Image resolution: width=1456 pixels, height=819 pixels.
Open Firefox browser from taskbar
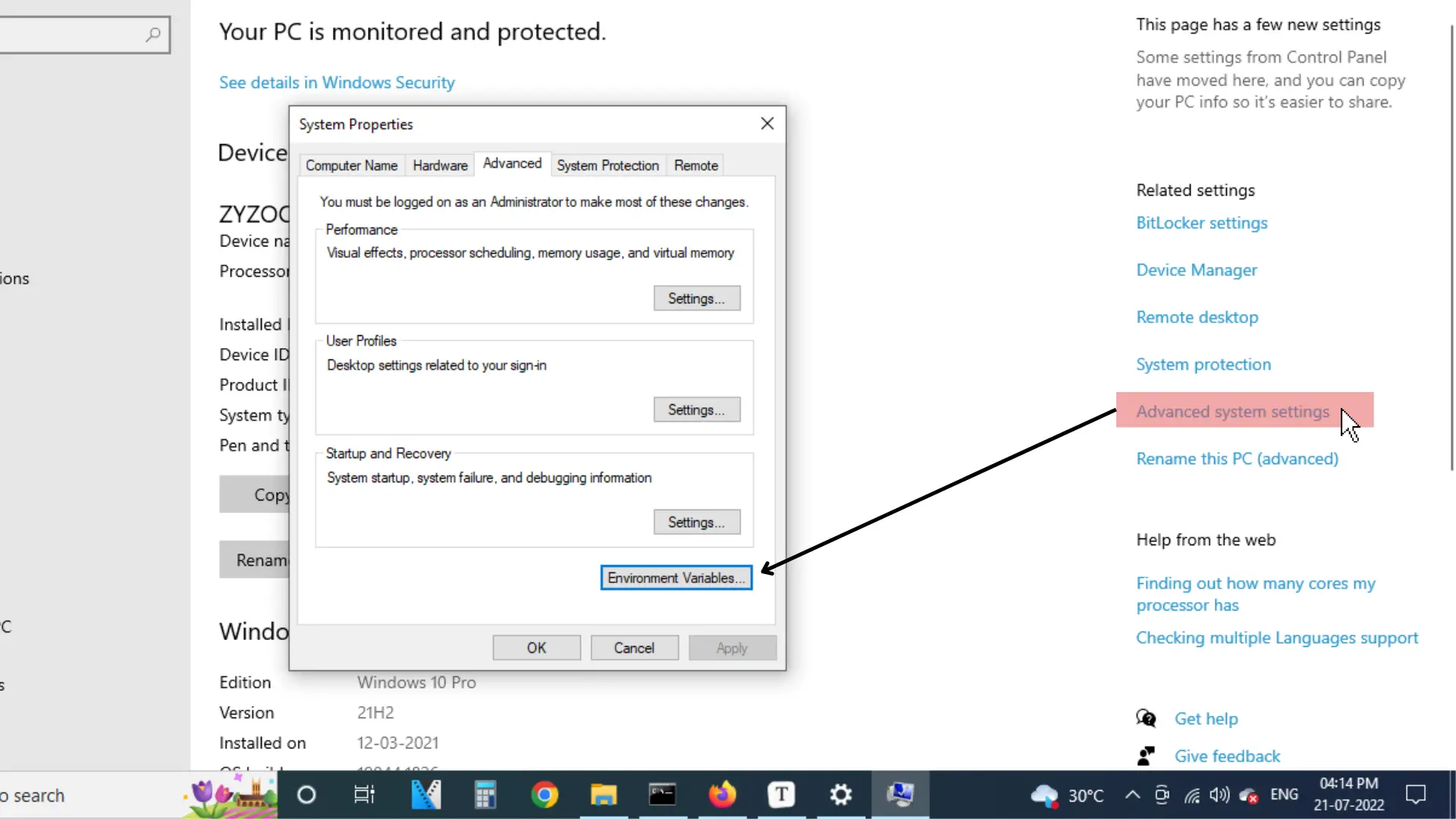tap(722, 794)
